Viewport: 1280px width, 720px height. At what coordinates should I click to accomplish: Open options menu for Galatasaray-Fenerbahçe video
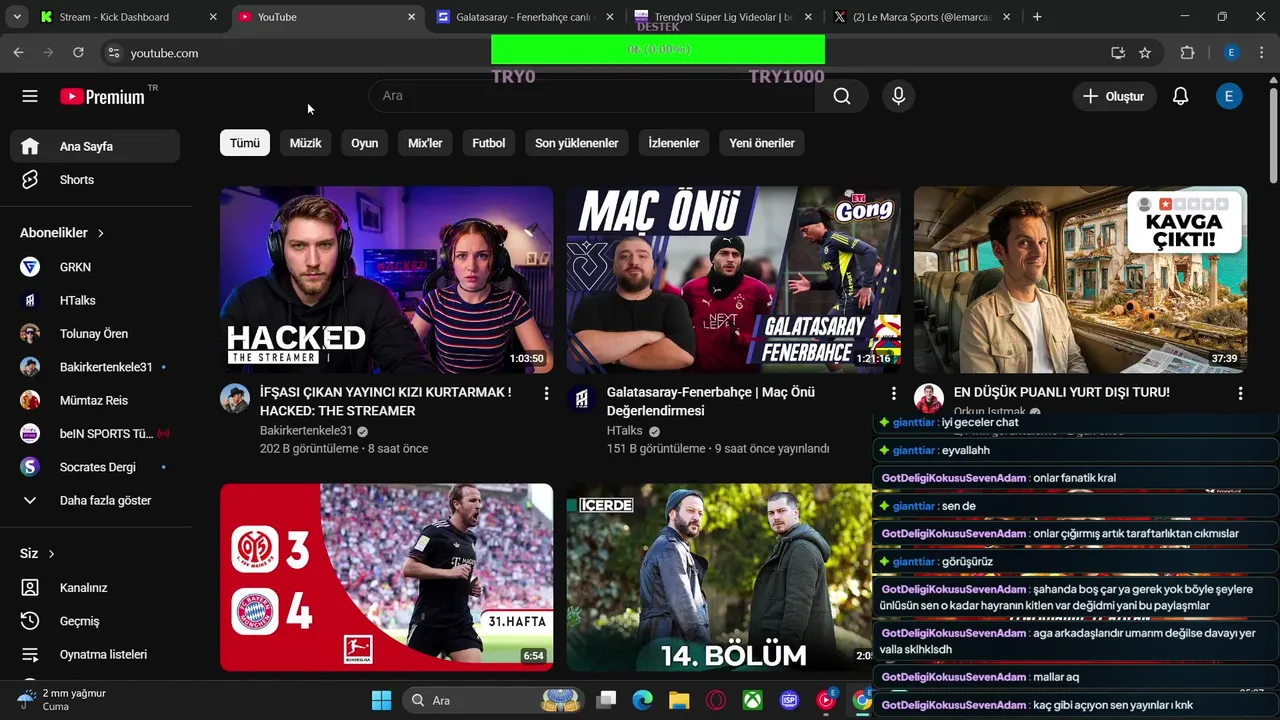[893, 394]
